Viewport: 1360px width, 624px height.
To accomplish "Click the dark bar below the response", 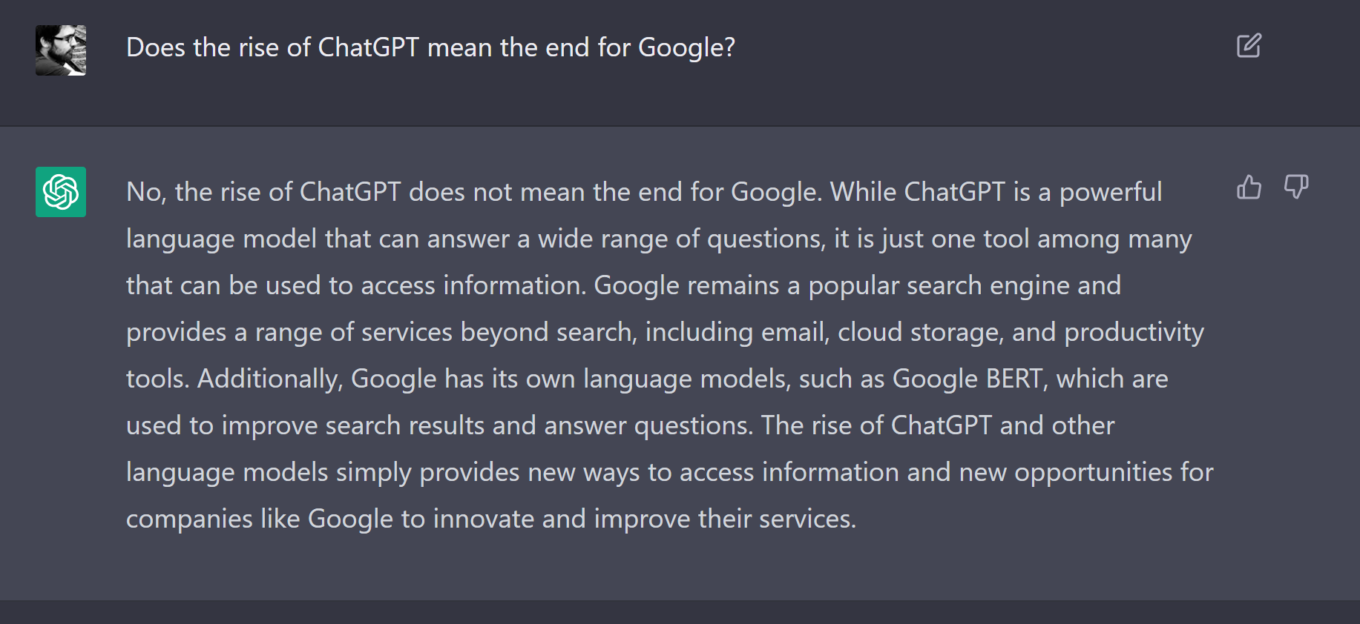I will point(680,612).
